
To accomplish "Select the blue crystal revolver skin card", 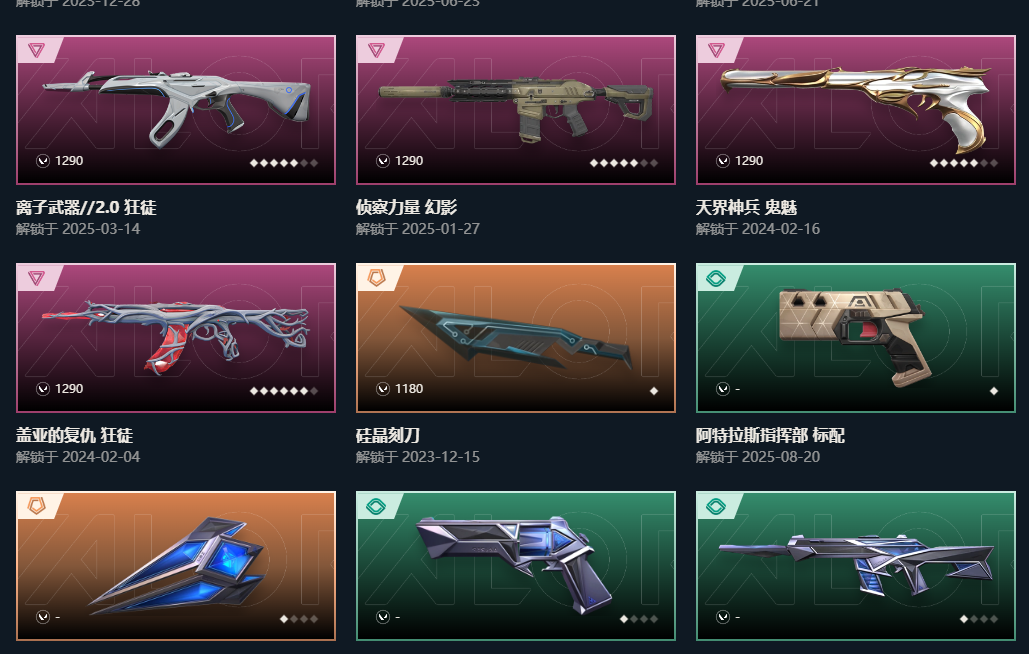I will pyautogui.click(x=516, y=565).
